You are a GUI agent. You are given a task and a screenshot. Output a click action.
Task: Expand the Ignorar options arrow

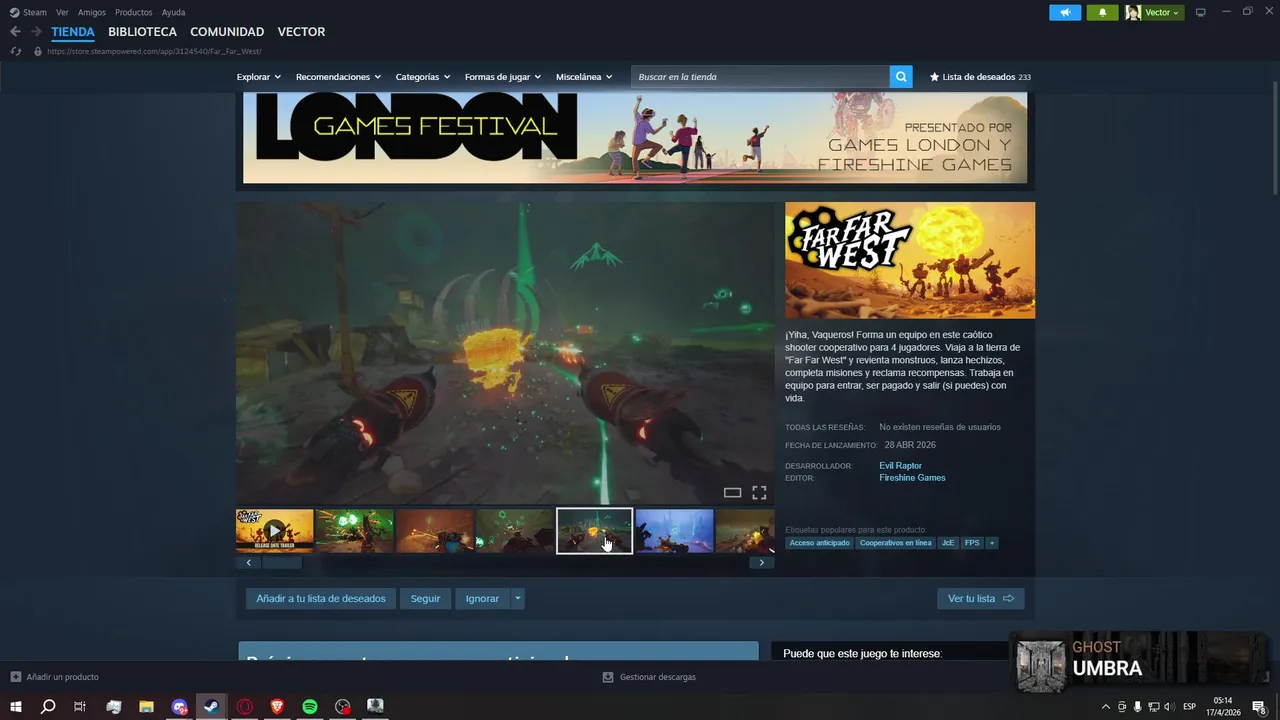(x=517, y=599)
